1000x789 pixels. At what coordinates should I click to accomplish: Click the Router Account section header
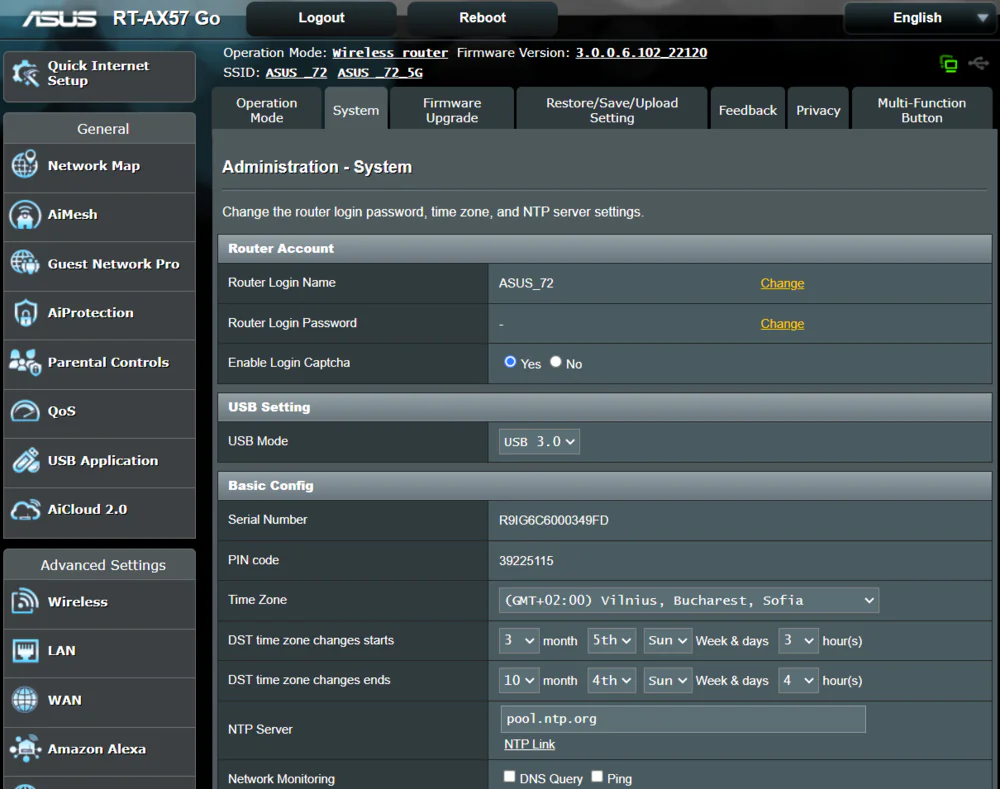pyautogui.click(x=605, y=249)
